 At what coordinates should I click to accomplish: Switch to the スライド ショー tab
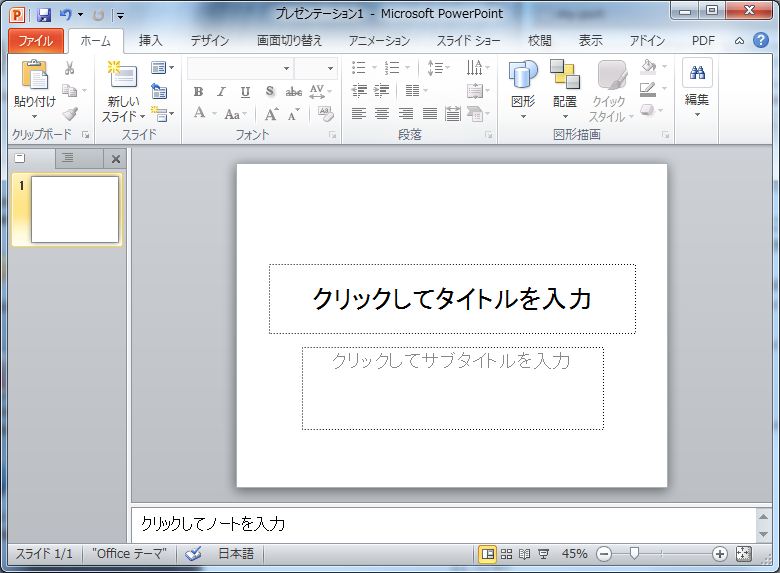[x=468, y=40]
